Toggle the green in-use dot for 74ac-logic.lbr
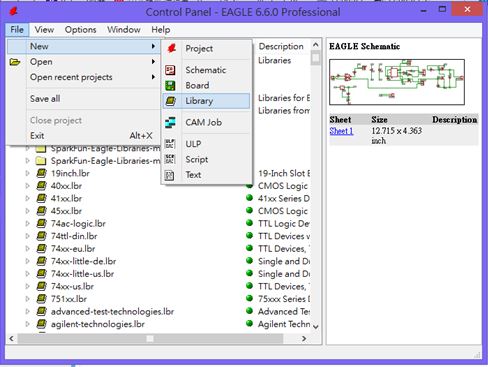 click(x=249, y=223)
